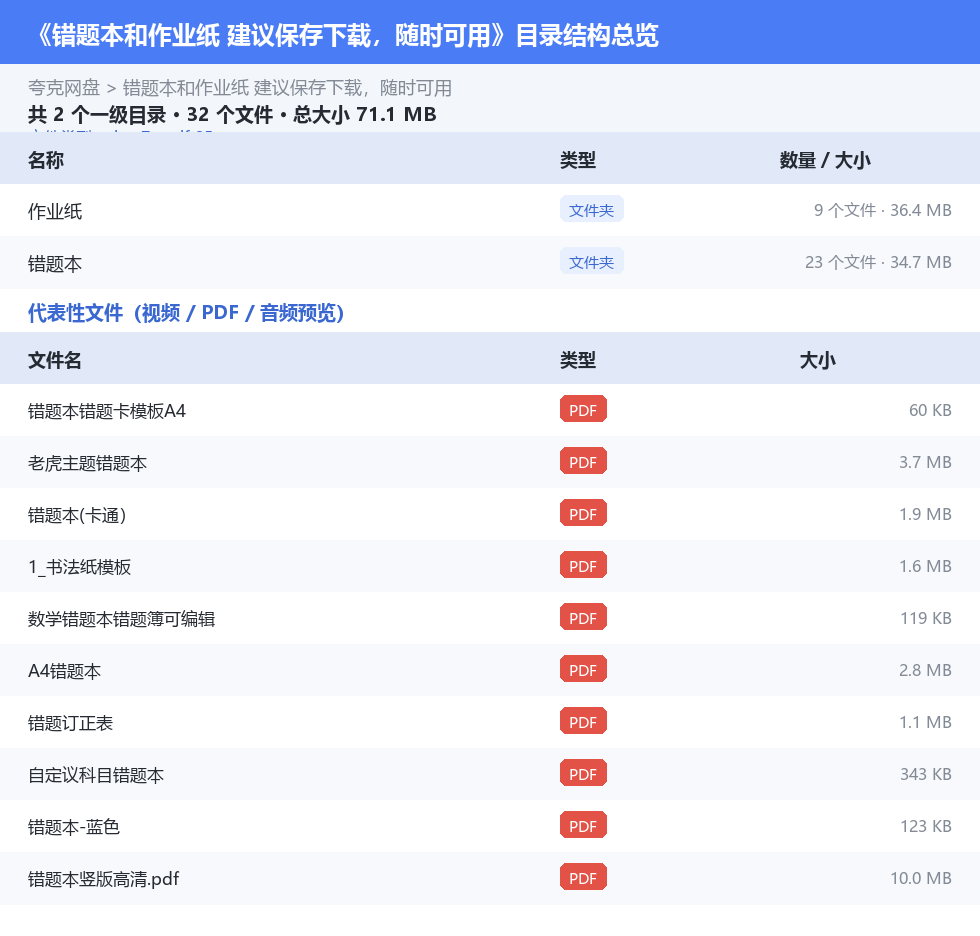
Task: Click the 343 KB size cell
Action: coord(926,773)
